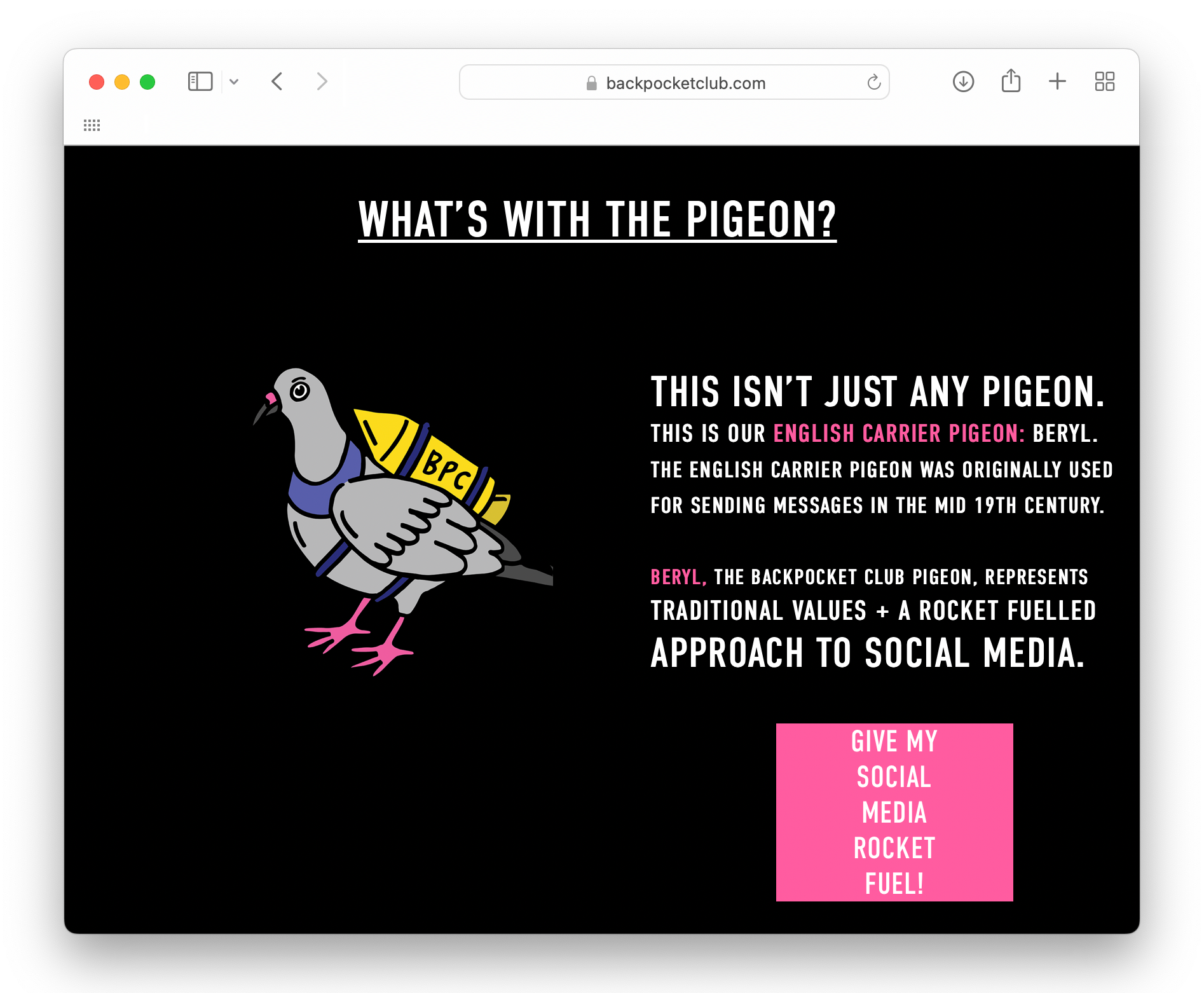The width and height of the screenshot is (1204, 993).
Task: Click the English Carrier Pigeon pink text
Action: 899,434
